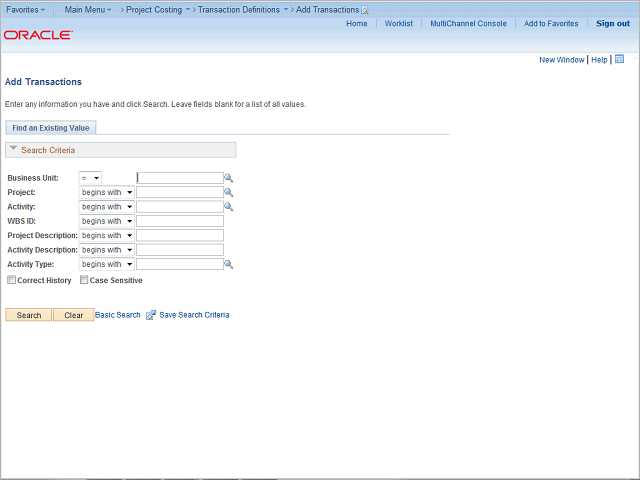Open the Worklist link
Screen dimensions: 640x480
399,24
